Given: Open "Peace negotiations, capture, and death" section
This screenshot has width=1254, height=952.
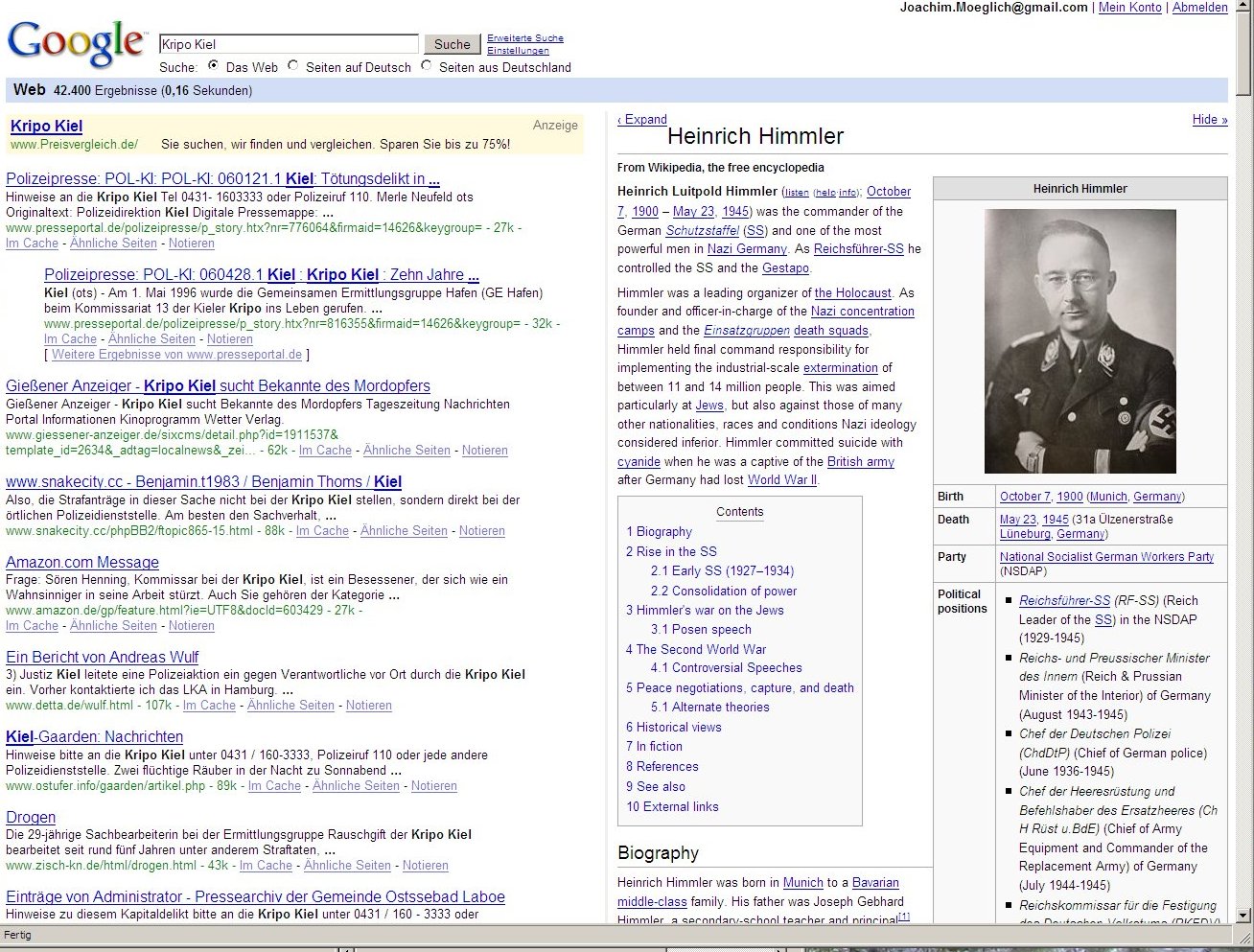Looking at the screenshot, I should point(740,687).
